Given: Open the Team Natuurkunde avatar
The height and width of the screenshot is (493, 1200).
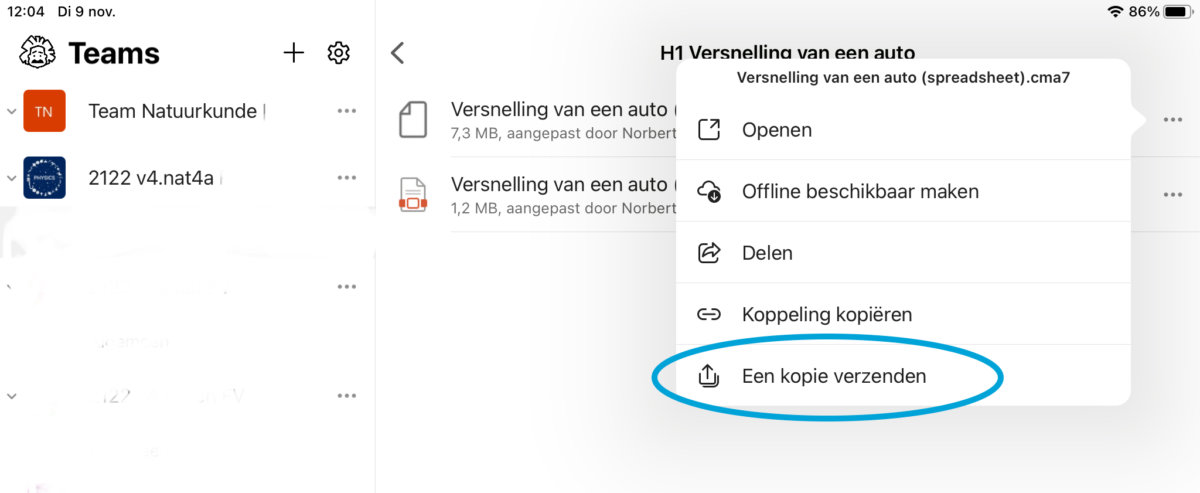Looking at the screenshot, I should point(44,111).
